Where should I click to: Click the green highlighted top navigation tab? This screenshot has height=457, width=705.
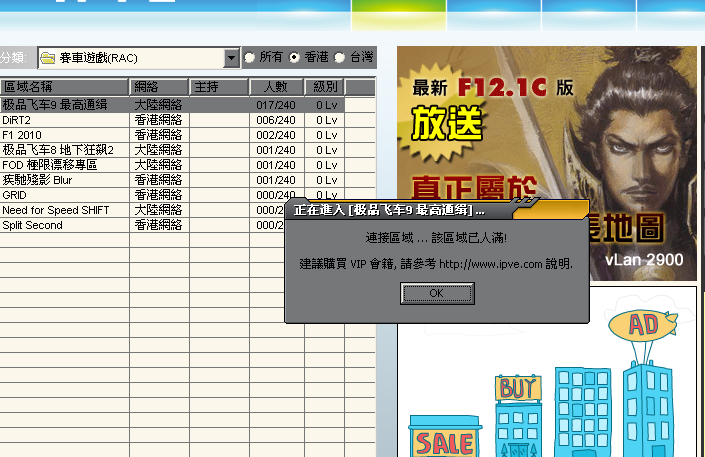point(399,15)
